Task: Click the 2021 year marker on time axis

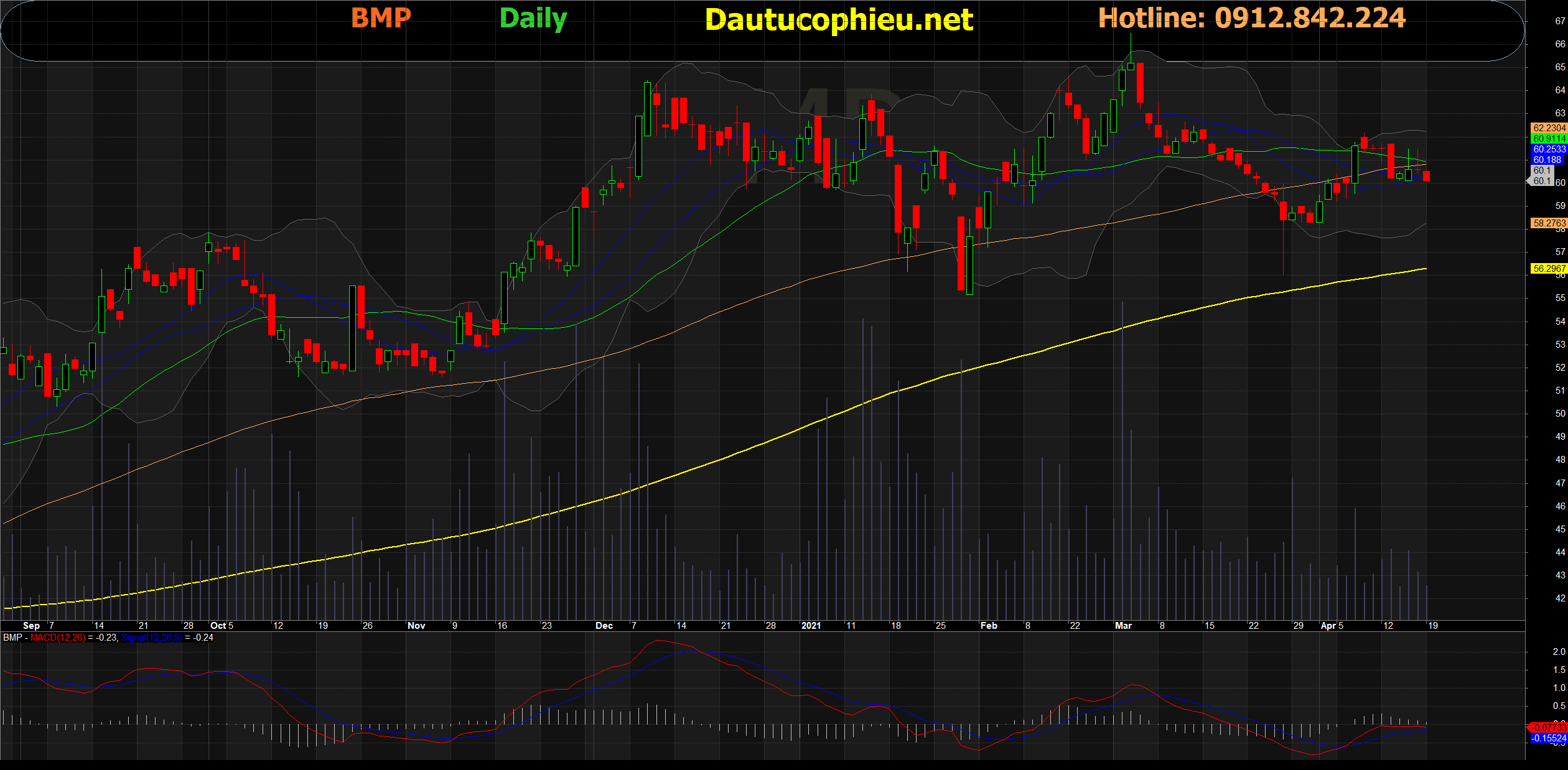Action: pyautogui.click(x=811, y=626)
